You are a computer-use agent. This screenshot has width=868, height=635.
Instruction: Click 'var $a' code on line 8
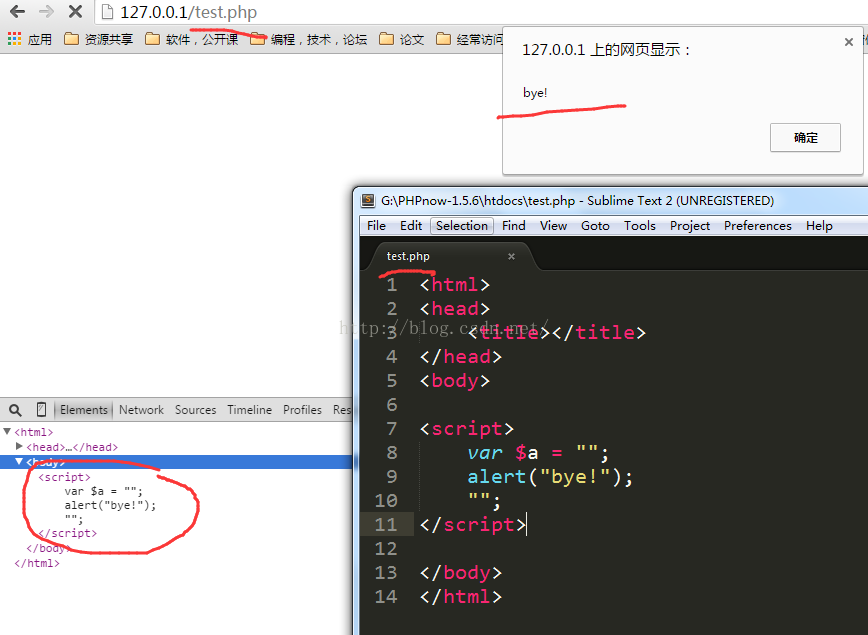(503, 453)
